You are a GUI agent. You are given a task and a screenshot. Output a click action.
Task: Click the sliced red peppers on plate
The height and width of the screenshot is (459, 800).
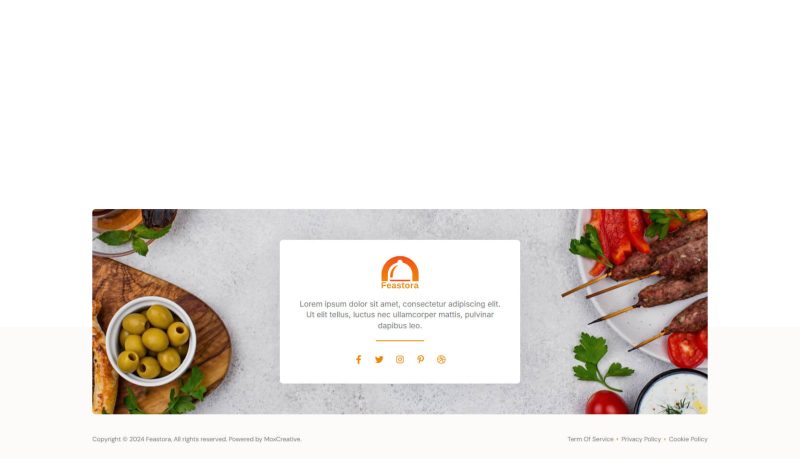click(x=620, y=237)
